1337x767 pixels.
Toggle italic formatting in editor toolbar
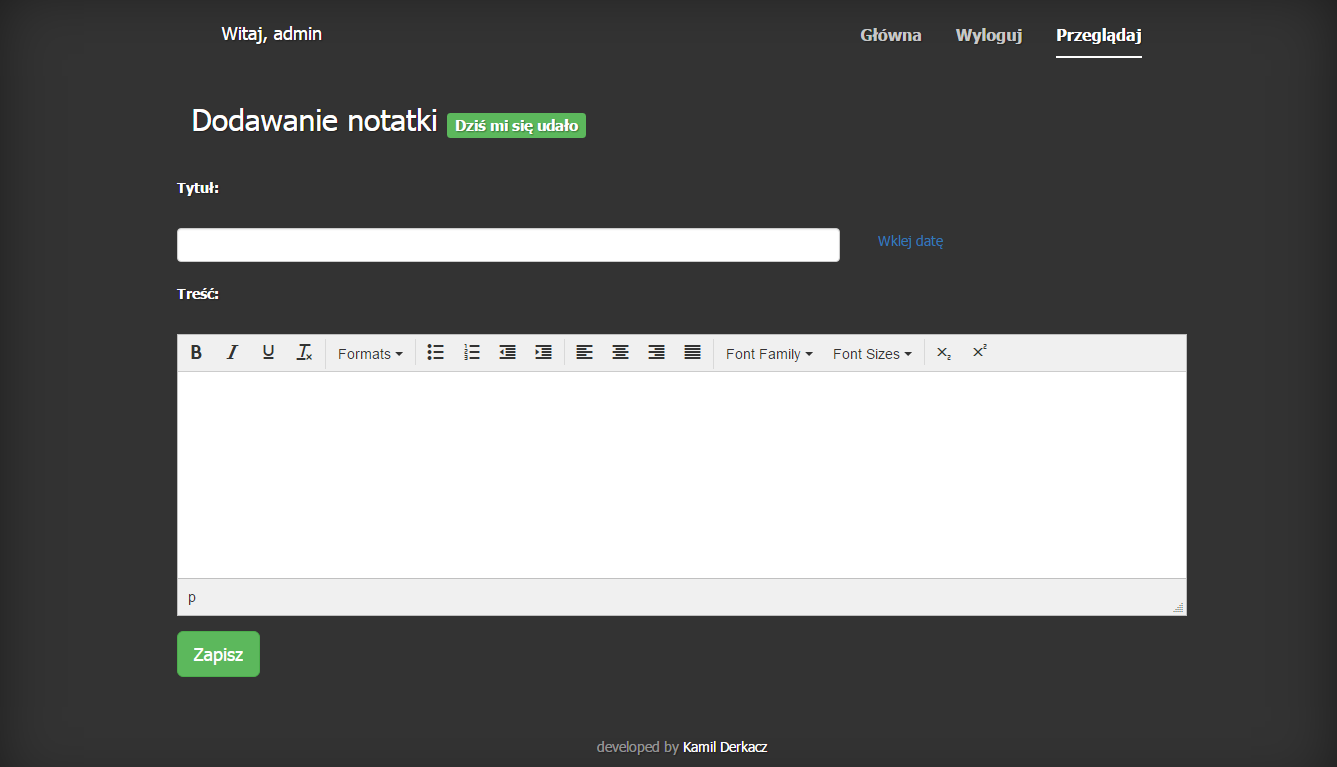tap(232, 353)
